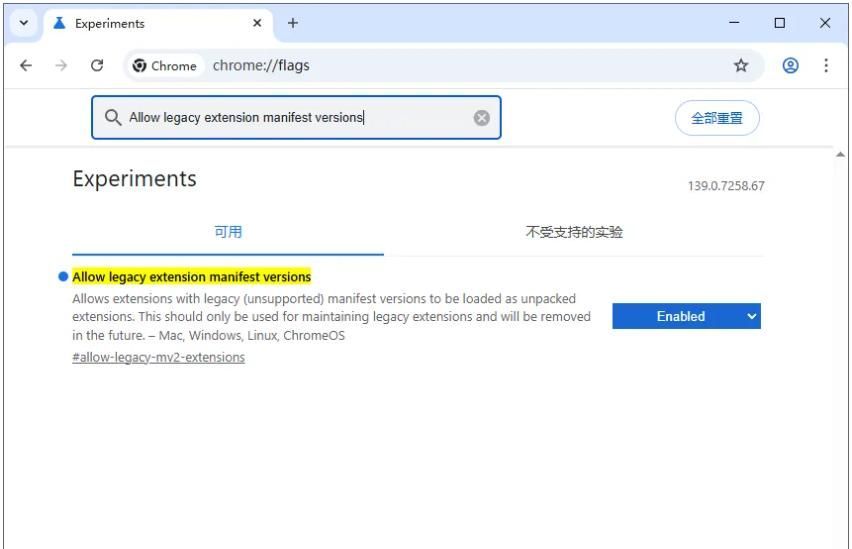Close the Experiments tab
The height and width of the screenshot is (549, 852).
point(257,23)
